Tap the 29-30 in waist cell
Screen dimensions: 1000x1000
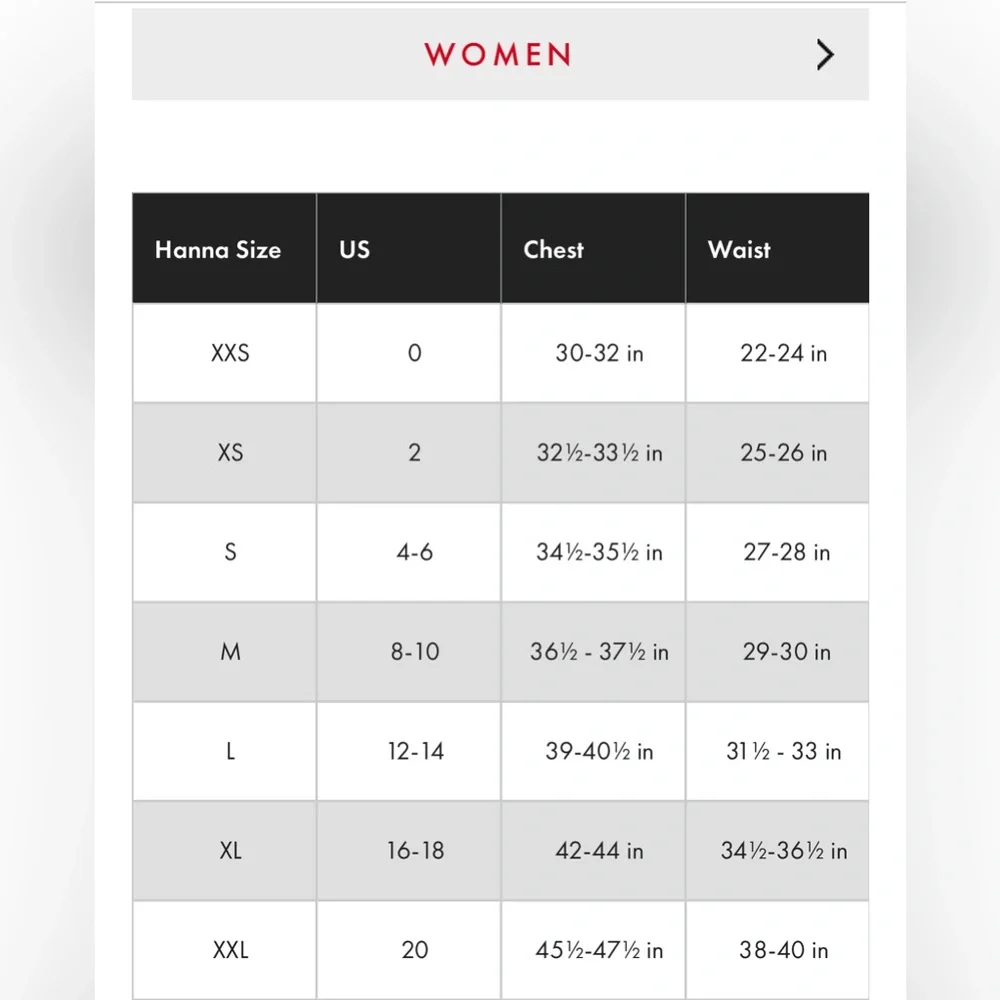(x=786, y=652)
